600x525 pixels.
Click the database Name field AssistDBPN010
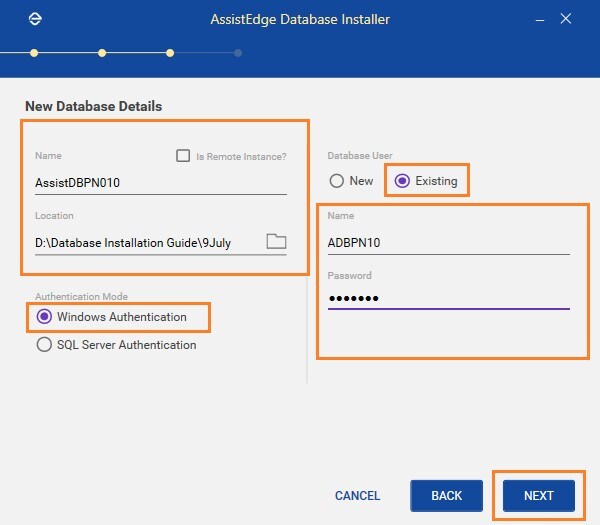tap(161, 183)
